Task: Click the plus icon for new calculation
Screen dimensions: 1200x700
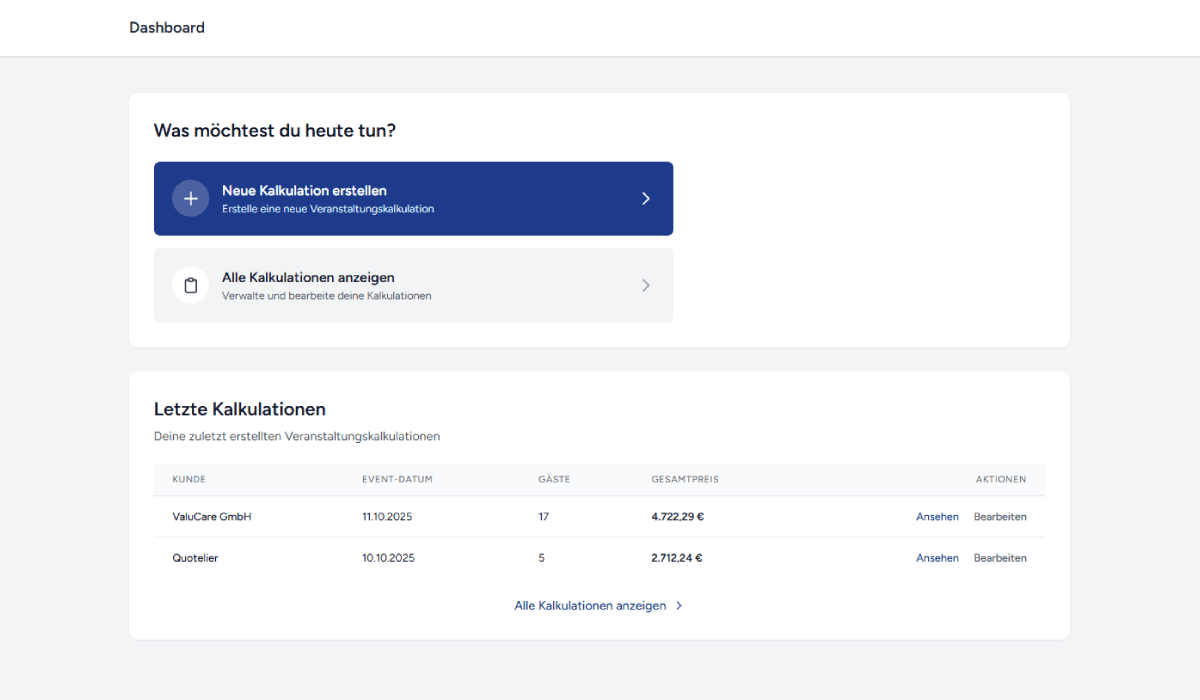Action: (190, 198)
